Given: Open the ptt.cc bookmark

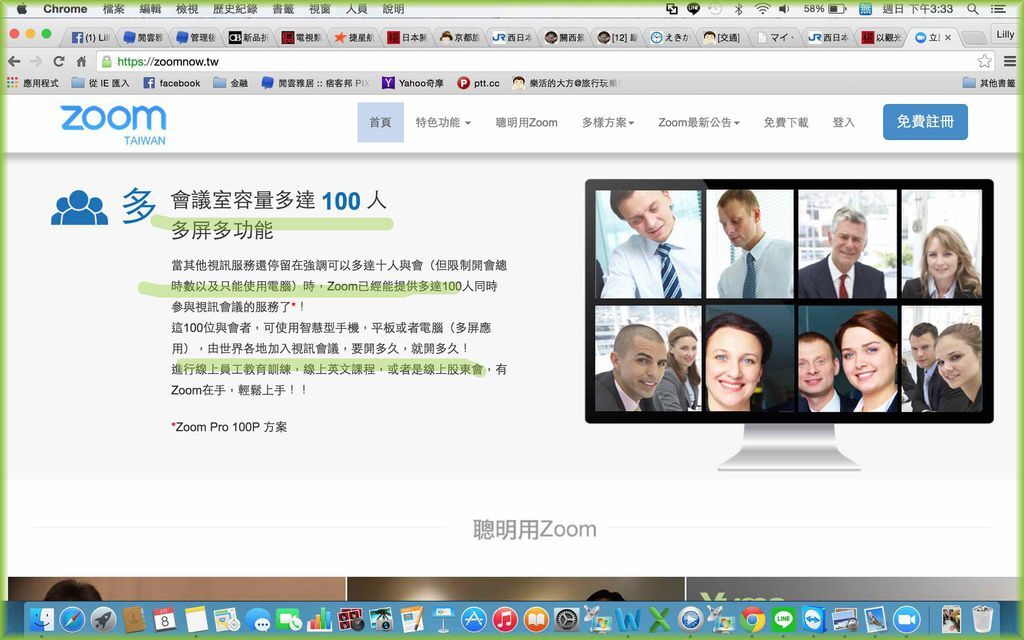Looking at the screenshot, I should pos(479,83).
